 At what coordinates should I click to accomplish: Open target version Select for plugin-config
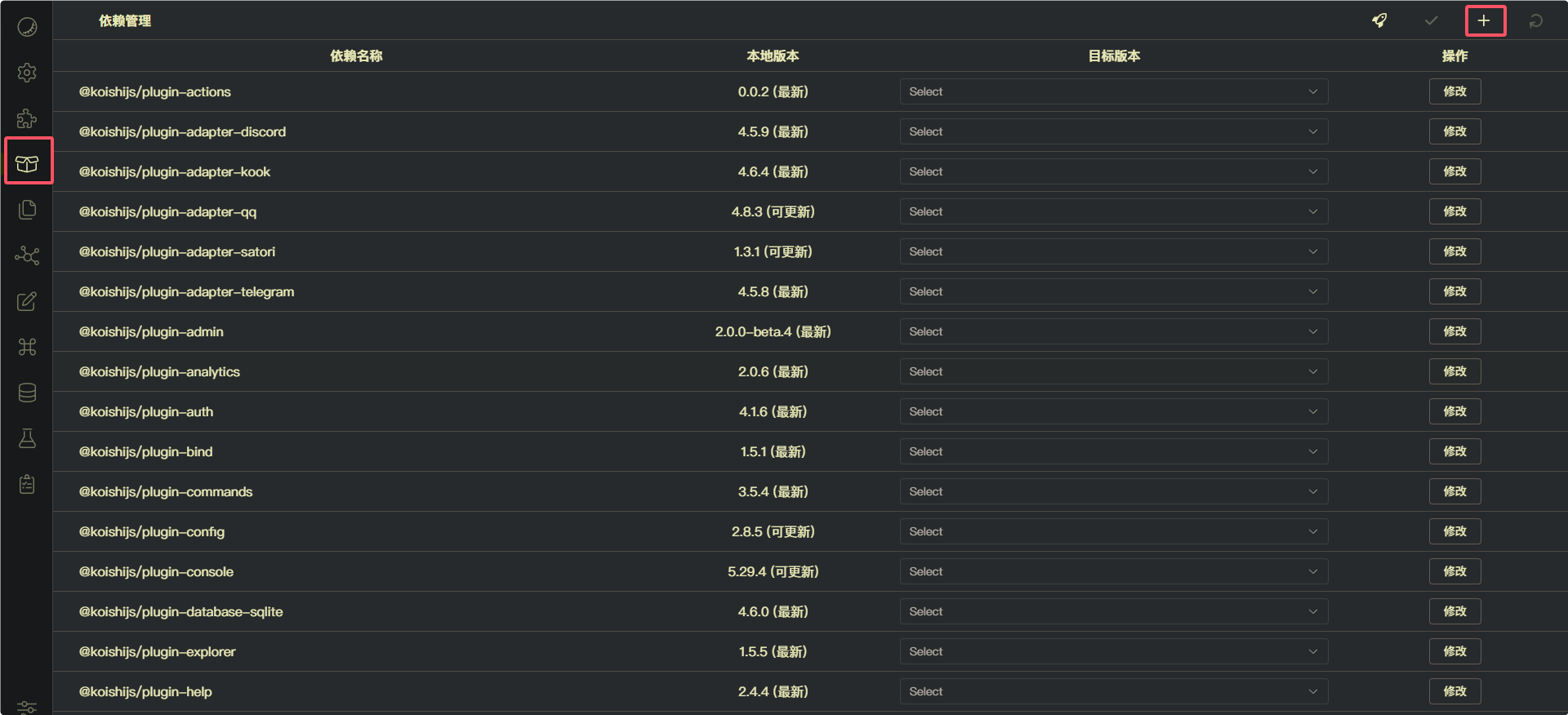coord(1113,531)
